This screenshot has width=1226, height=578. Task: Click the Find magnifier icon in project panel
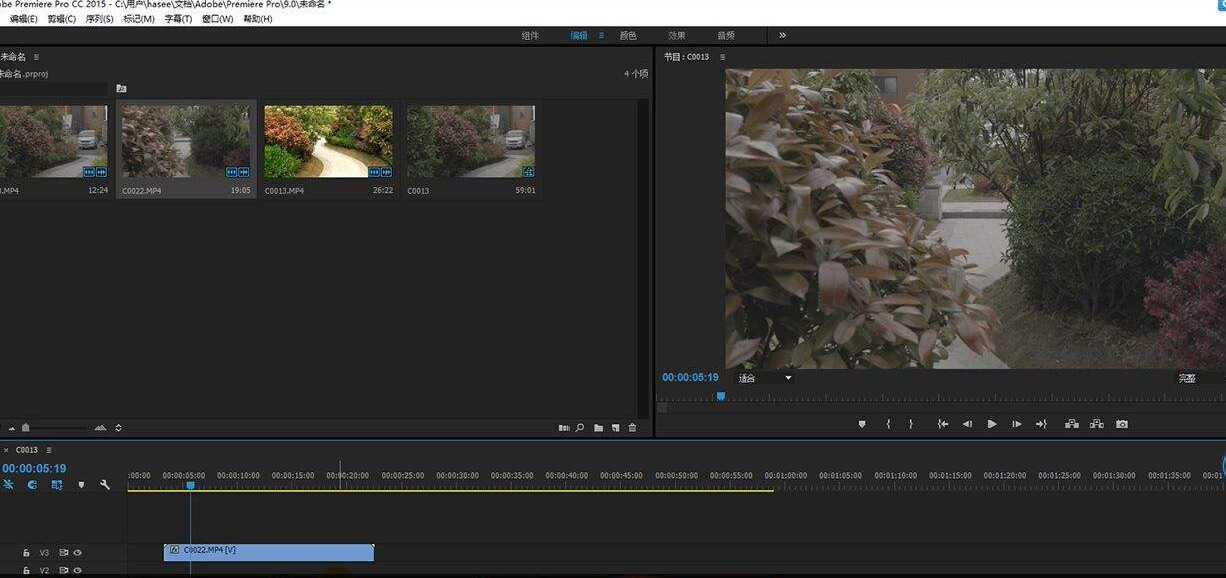click(x=580, y=428)
